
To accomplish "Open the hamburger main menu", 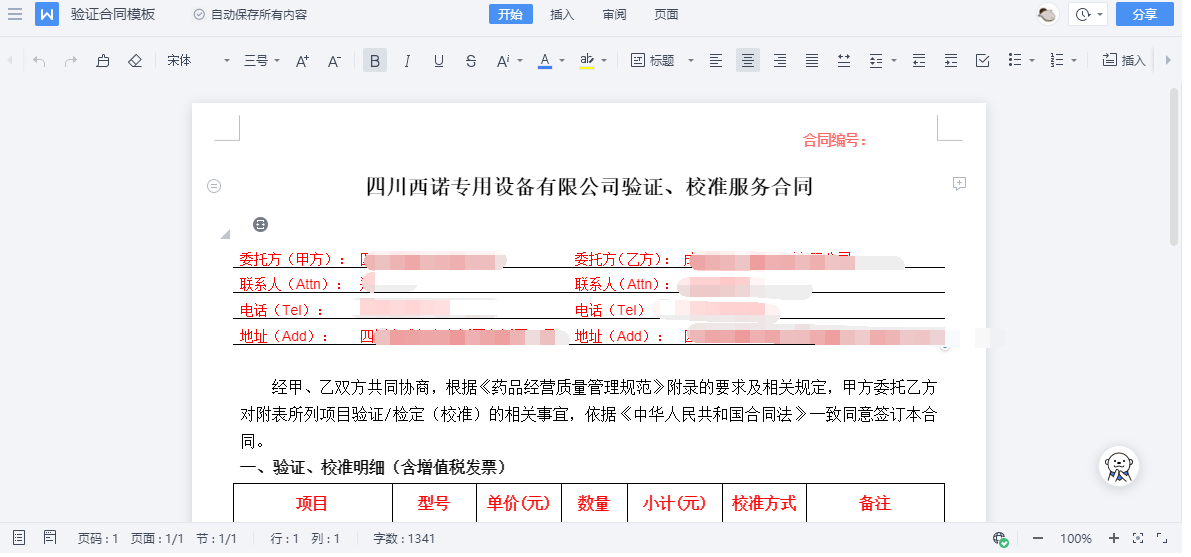I will [14, 14].
